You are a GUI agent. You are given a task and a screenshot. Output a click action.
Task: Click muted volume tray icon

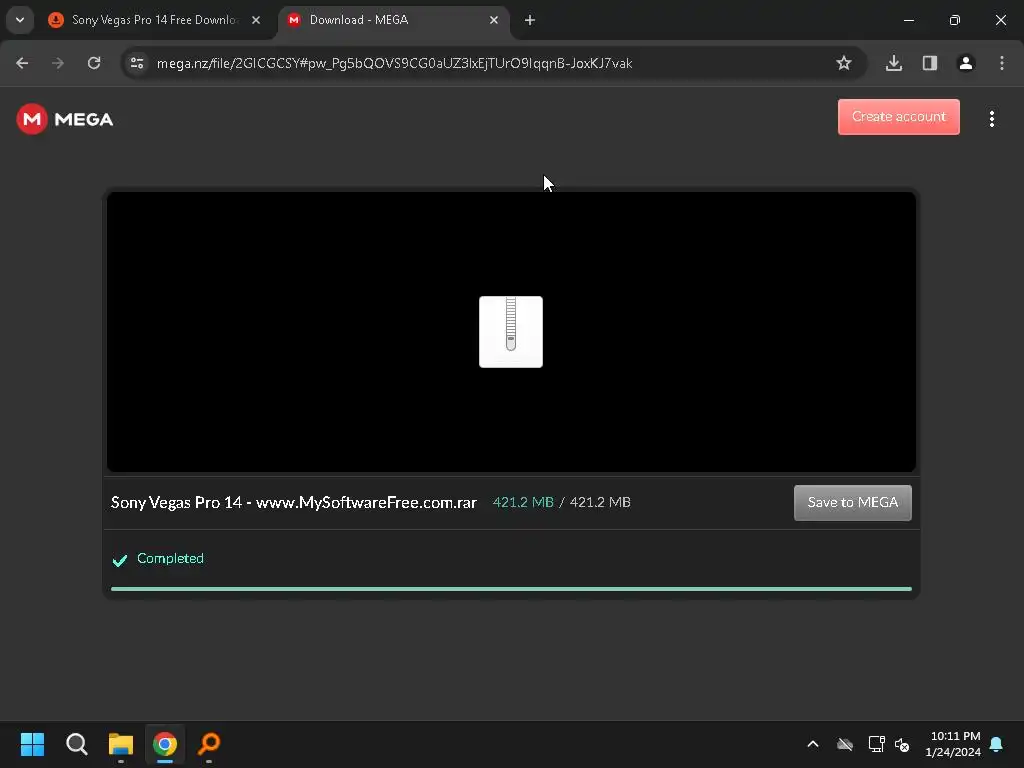903,744
